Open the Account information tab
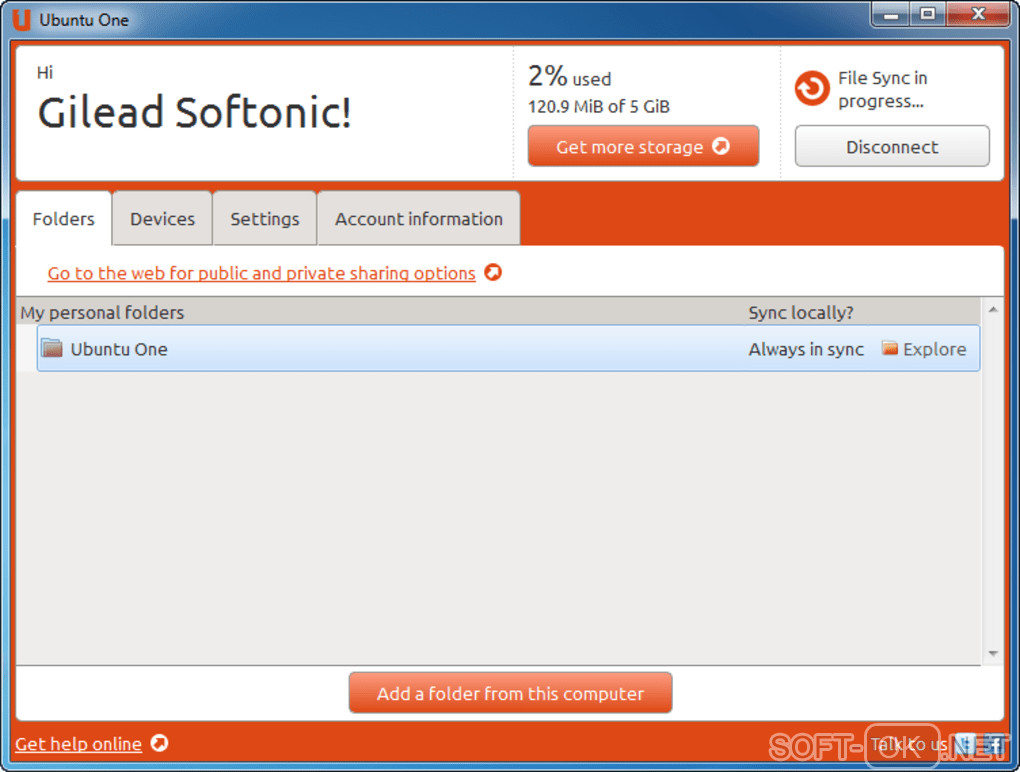This screenshot has width=1020, height=772. 419,219
